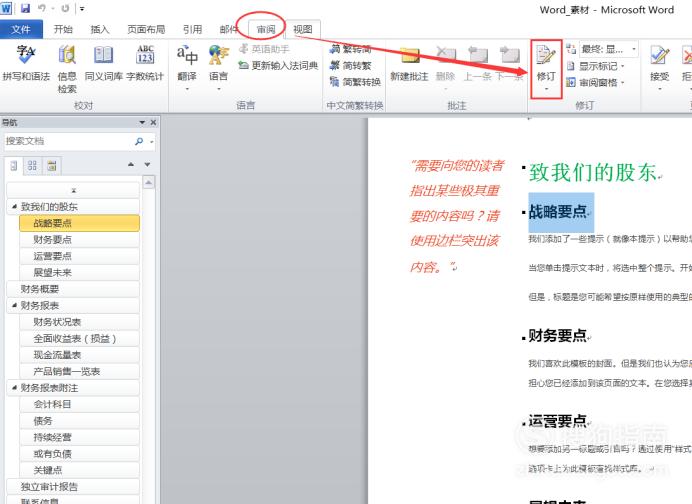
Task: Close the 导航 navigation pane
Action: coord(153,123)
